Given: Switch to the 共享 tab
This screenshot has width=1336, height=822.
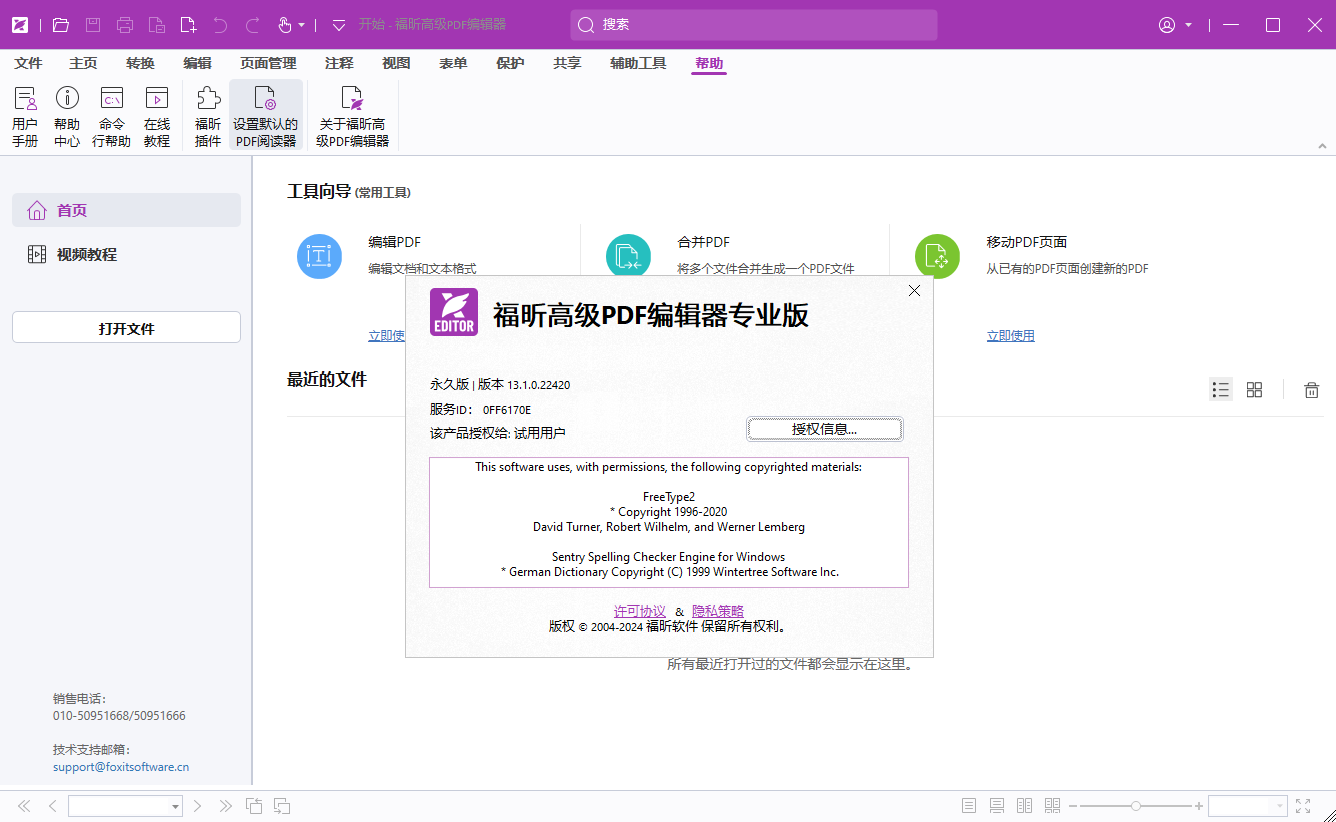Looking at the screenshot, I should 567,63.
